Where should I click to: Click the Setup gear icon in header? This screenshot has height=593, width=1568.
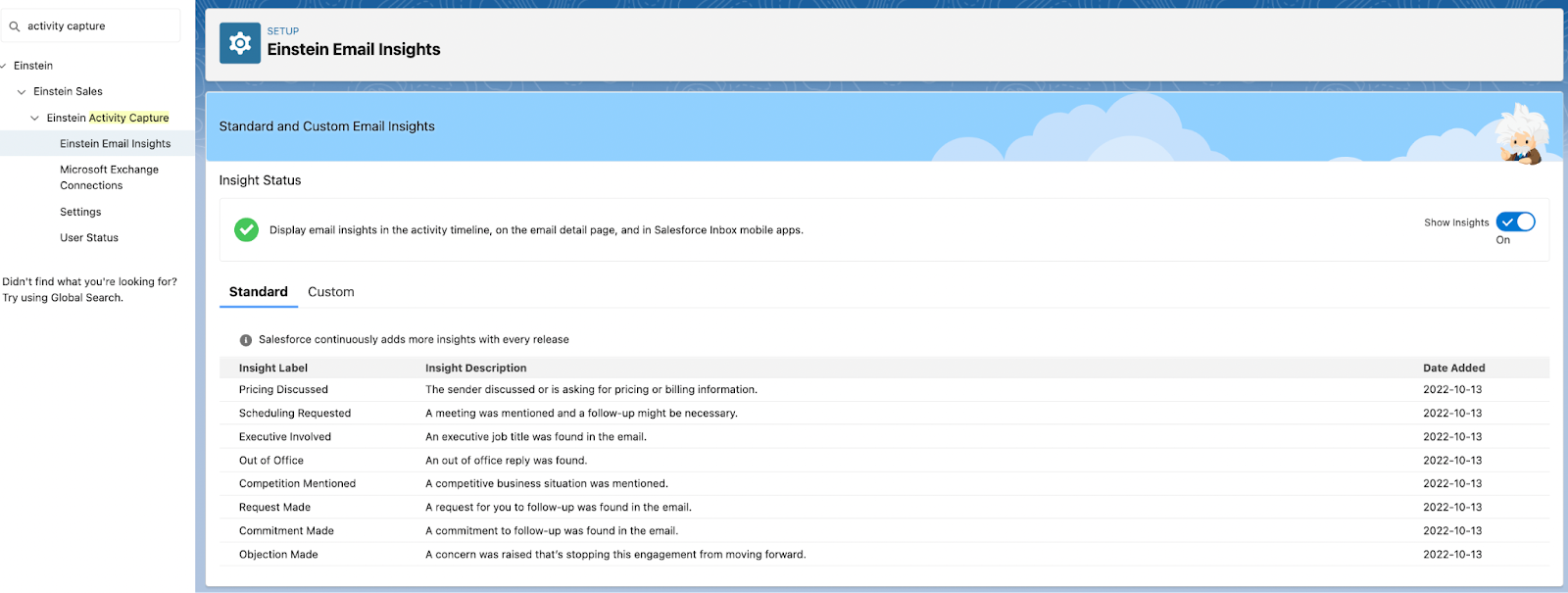pos(240,43)
